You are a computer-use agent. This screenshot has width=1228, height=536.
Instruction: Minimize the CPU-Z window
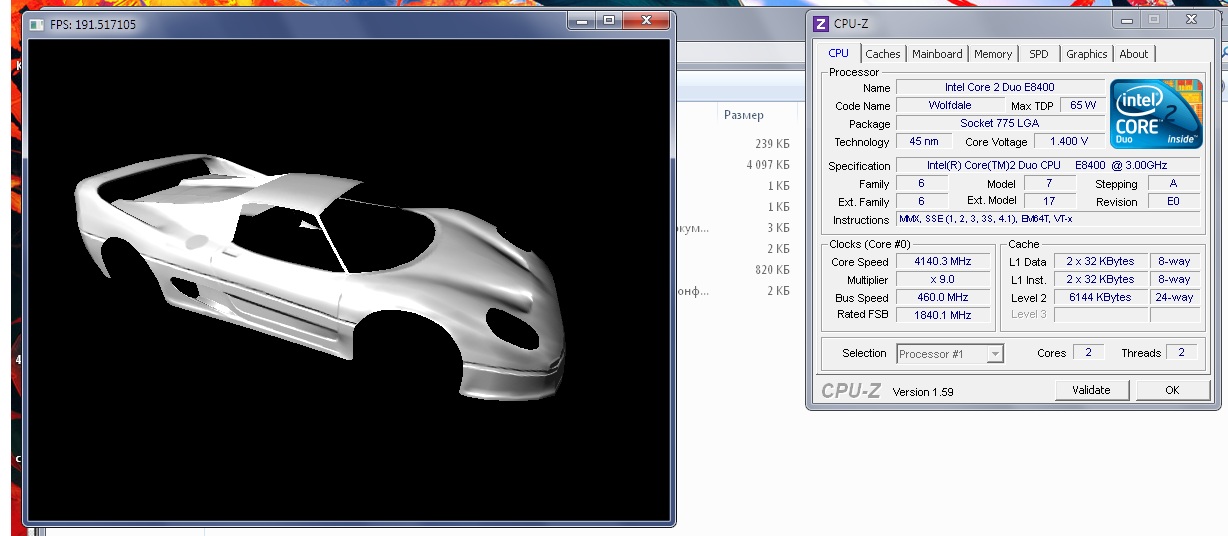(x=1128, y=20)
